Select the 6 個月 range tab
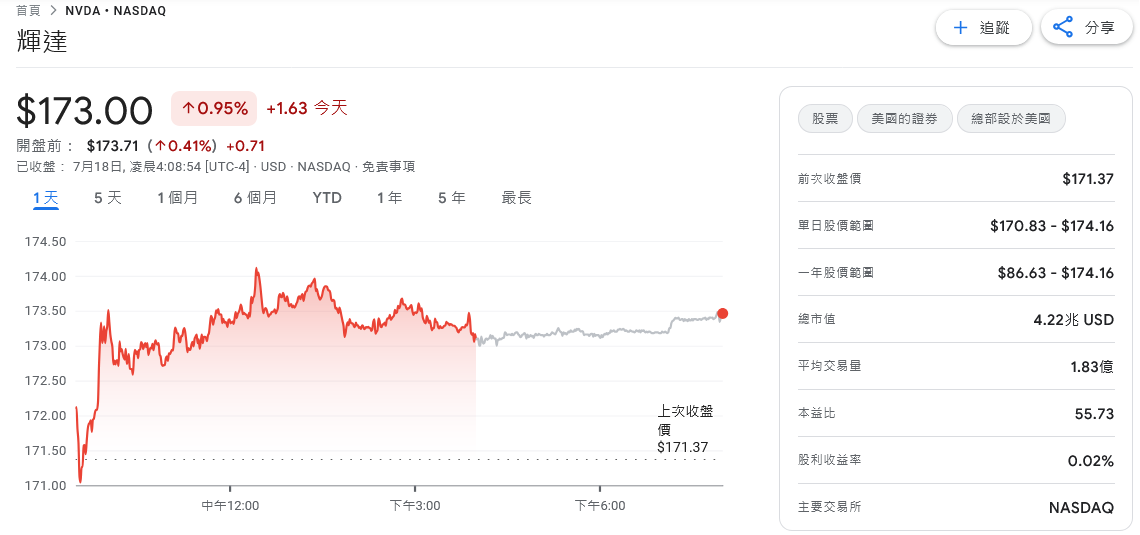Screen dimensions: 1140x535 pyautogui.click(x=255, y=198)
